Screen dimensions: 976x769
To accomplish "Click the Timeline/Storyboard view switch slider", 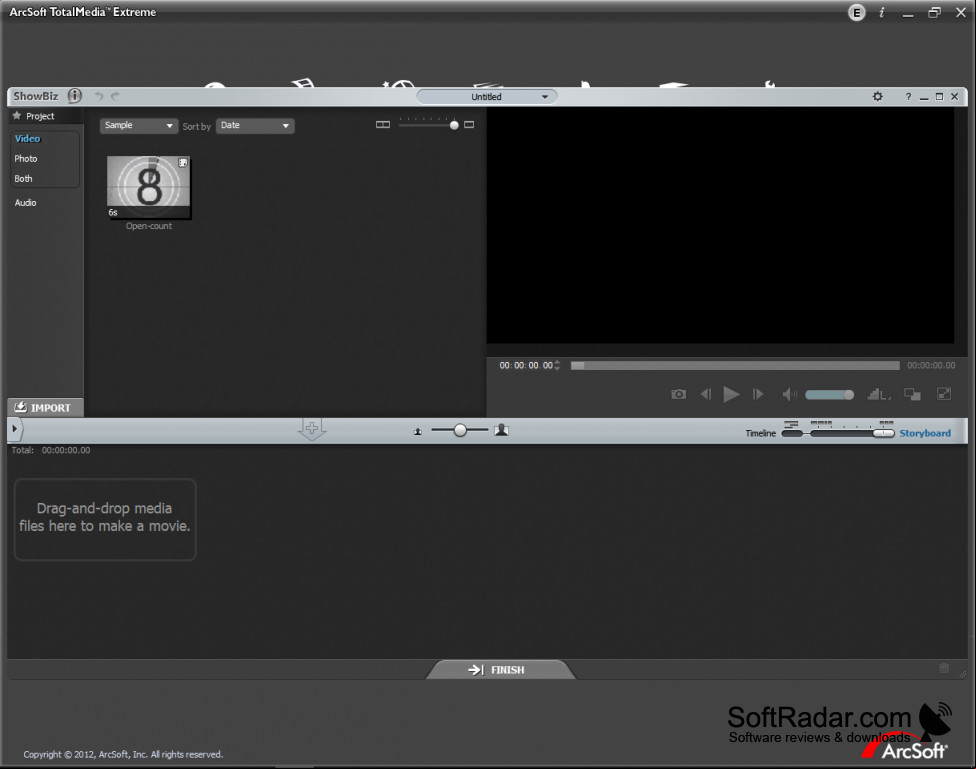I will coord(838,433).
